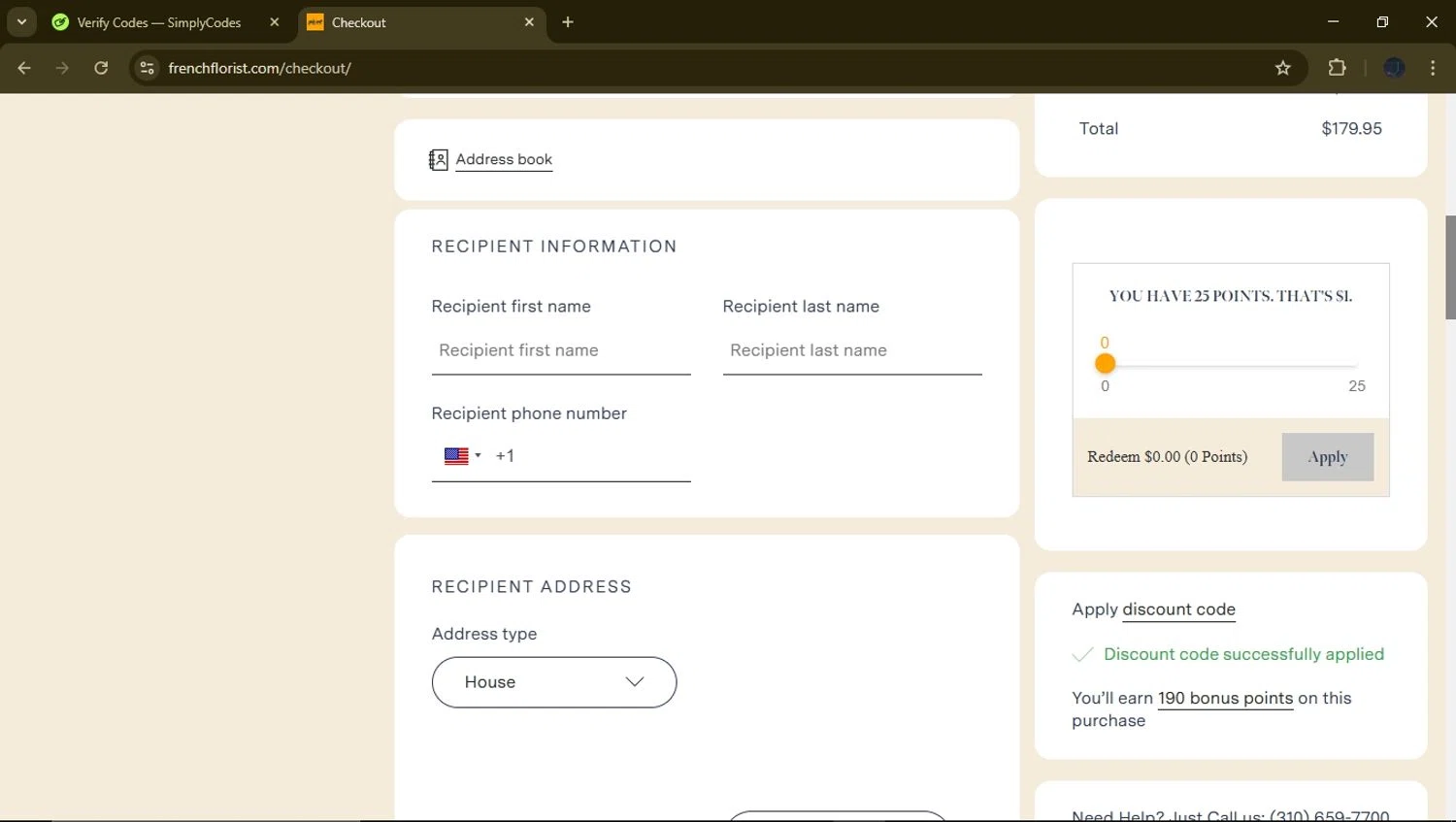1456x822 pixels.
Task: Click 'Redeem $0.00 (0 Points)' text
Action: (x=1167, y=457)
